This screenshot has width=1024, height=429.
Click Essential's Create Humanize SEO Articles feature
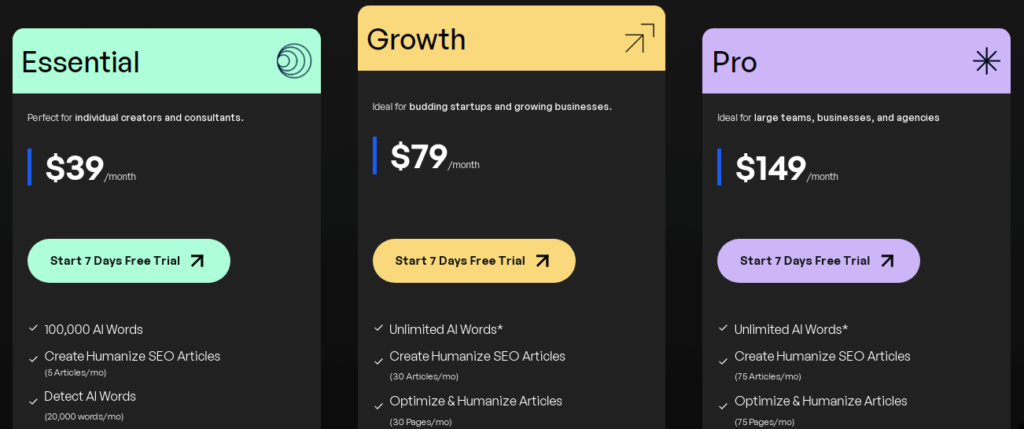(x=132, y=356)
